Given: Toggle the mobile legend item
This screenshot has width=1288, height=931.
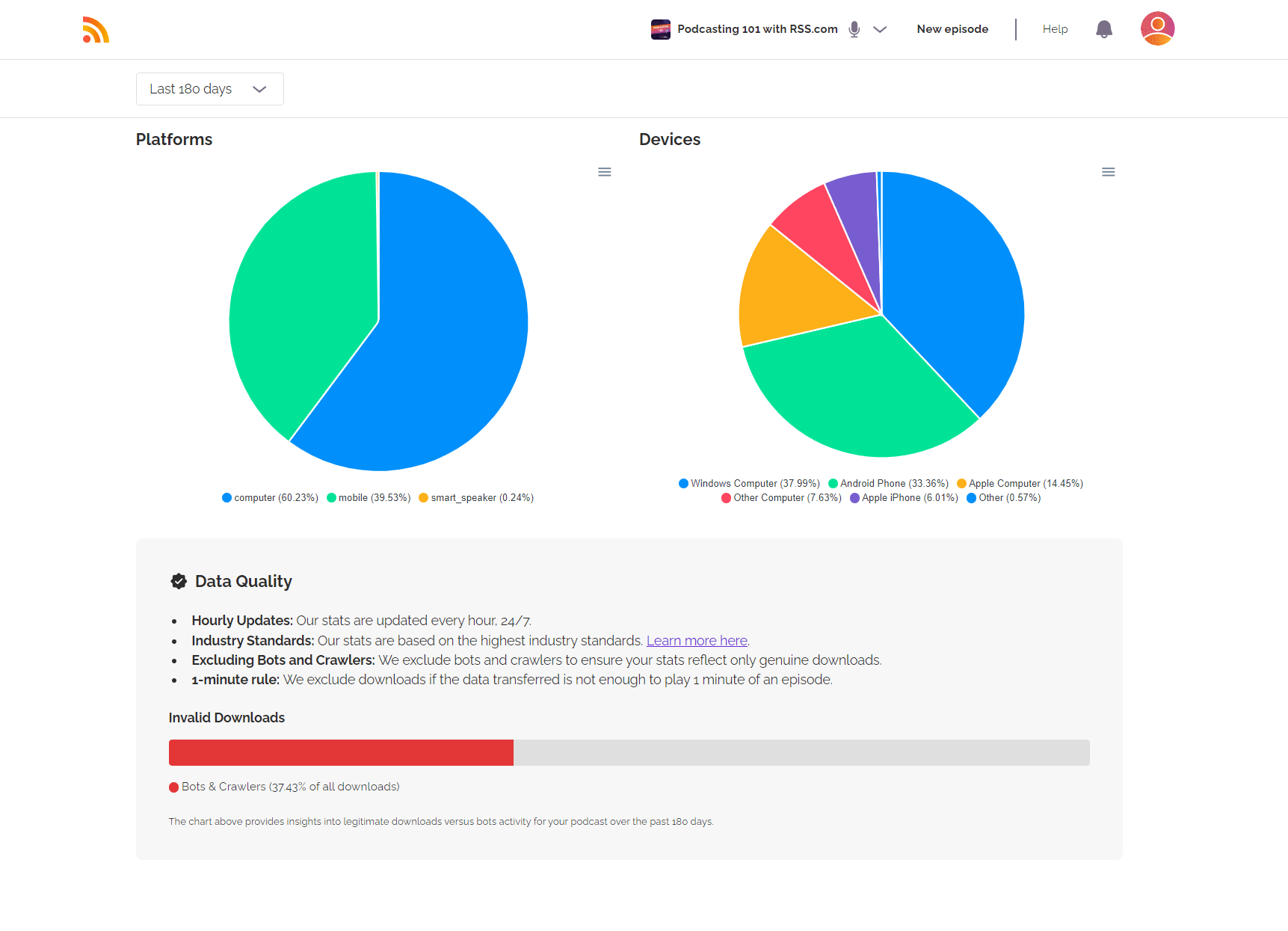Looking at the screenshot, I should (369, 498).
